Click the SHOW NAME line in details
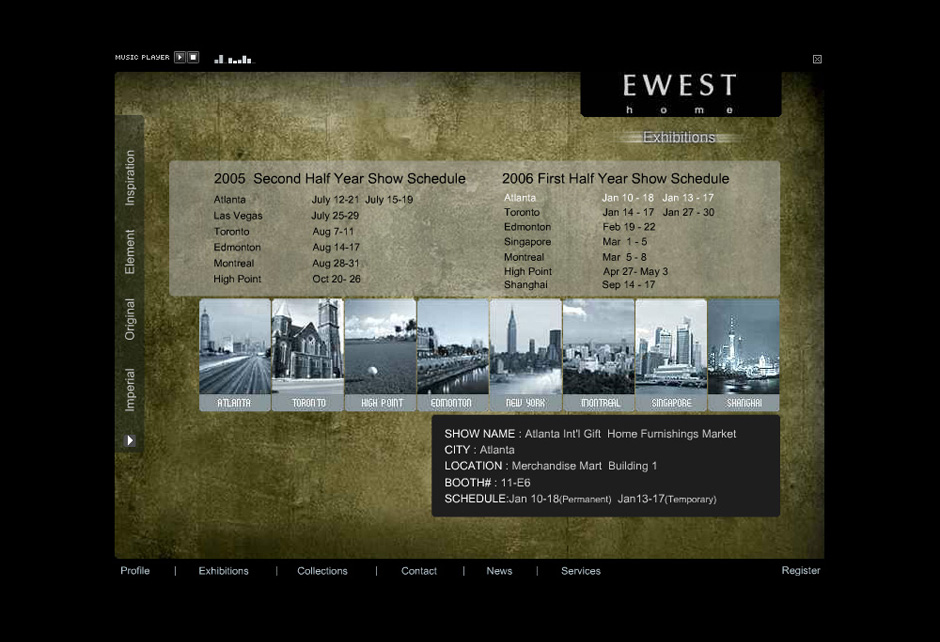 coord(590,433)
